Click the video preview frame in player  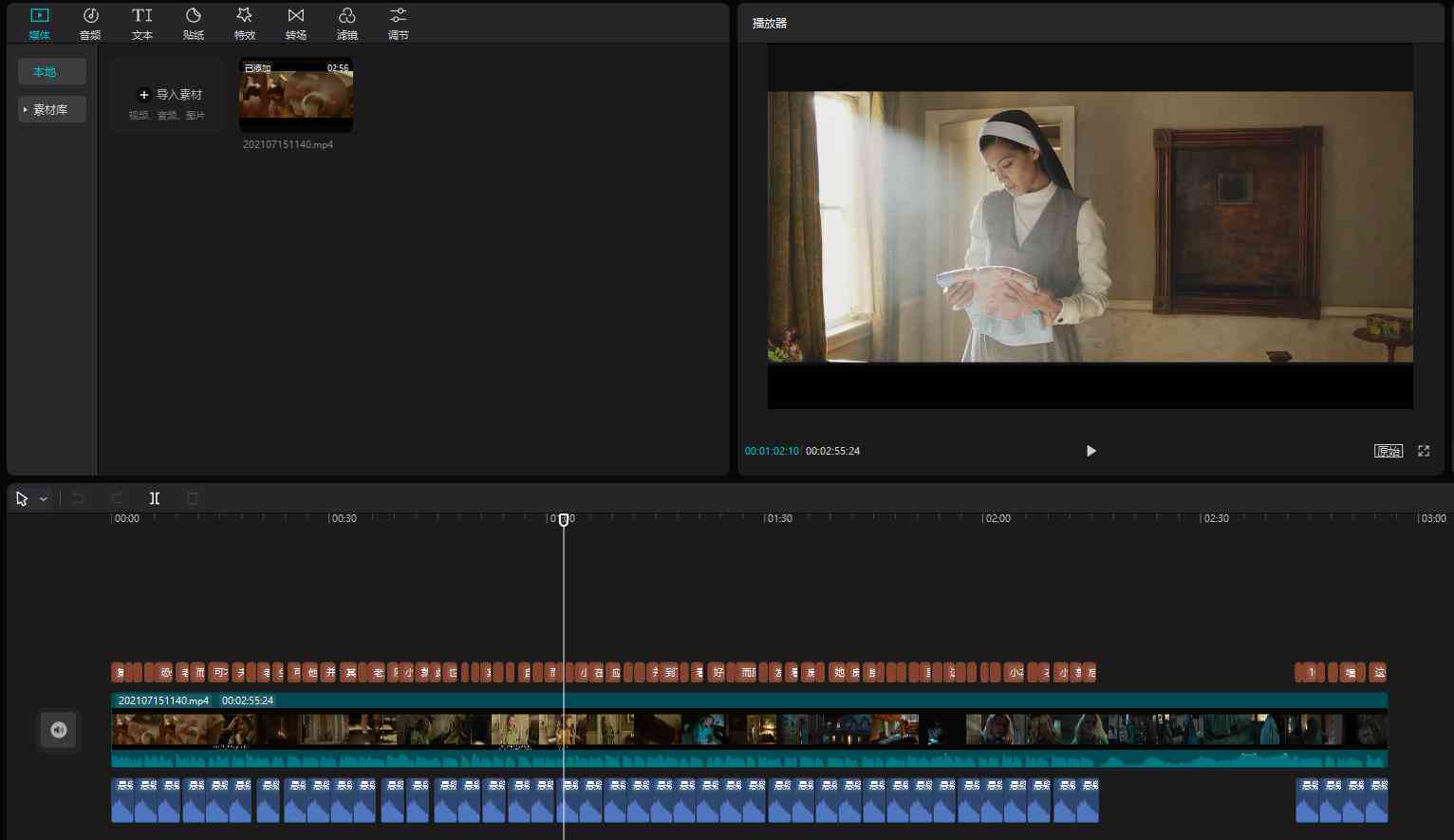tap(1090, 227)
